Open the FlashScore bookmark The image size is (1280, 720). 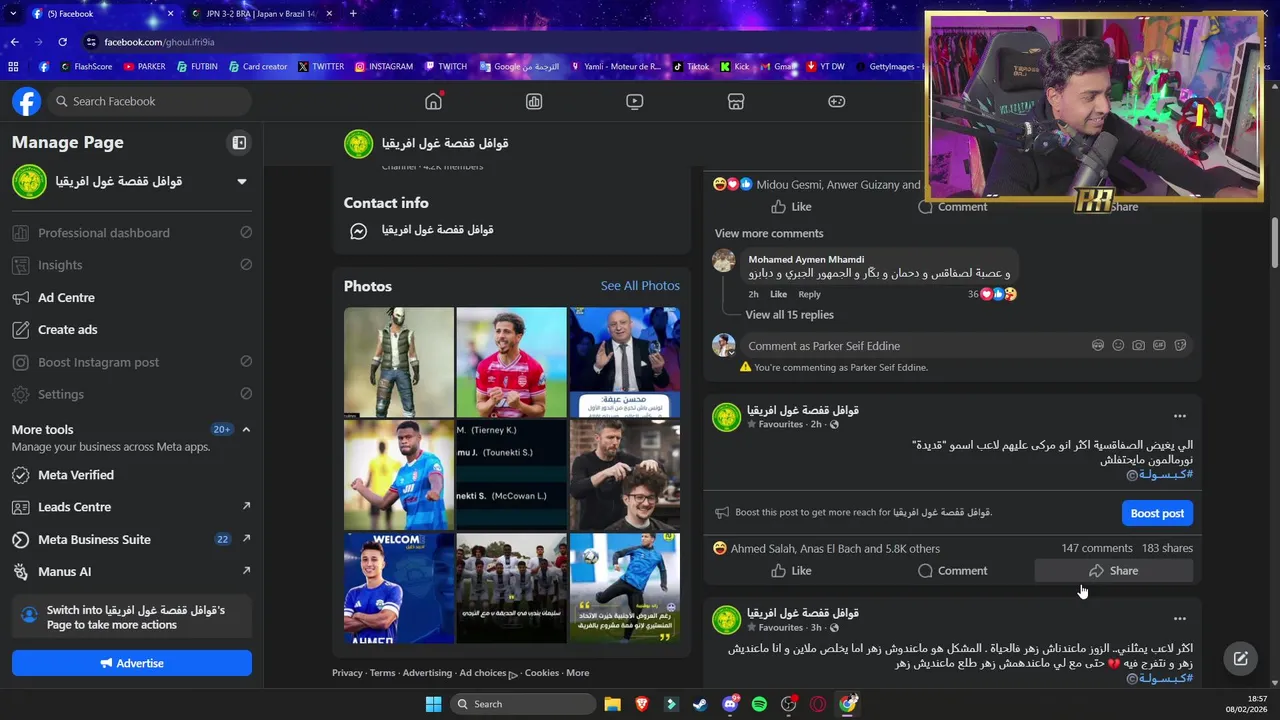point(86,67)
